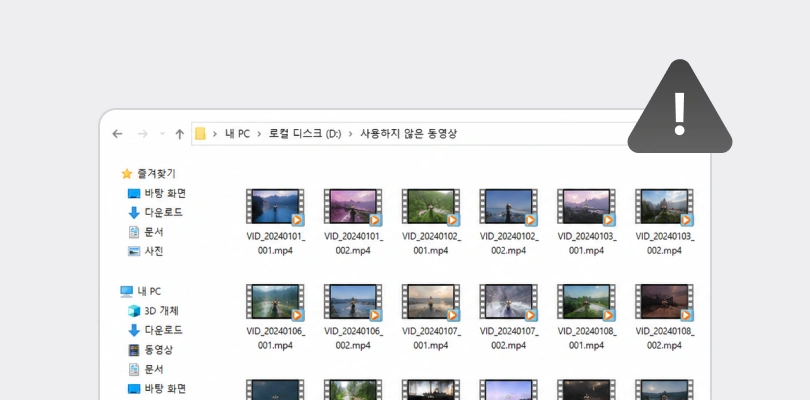
Task: Expand chevron before 내 PC in path
Action: click(215, 134)
